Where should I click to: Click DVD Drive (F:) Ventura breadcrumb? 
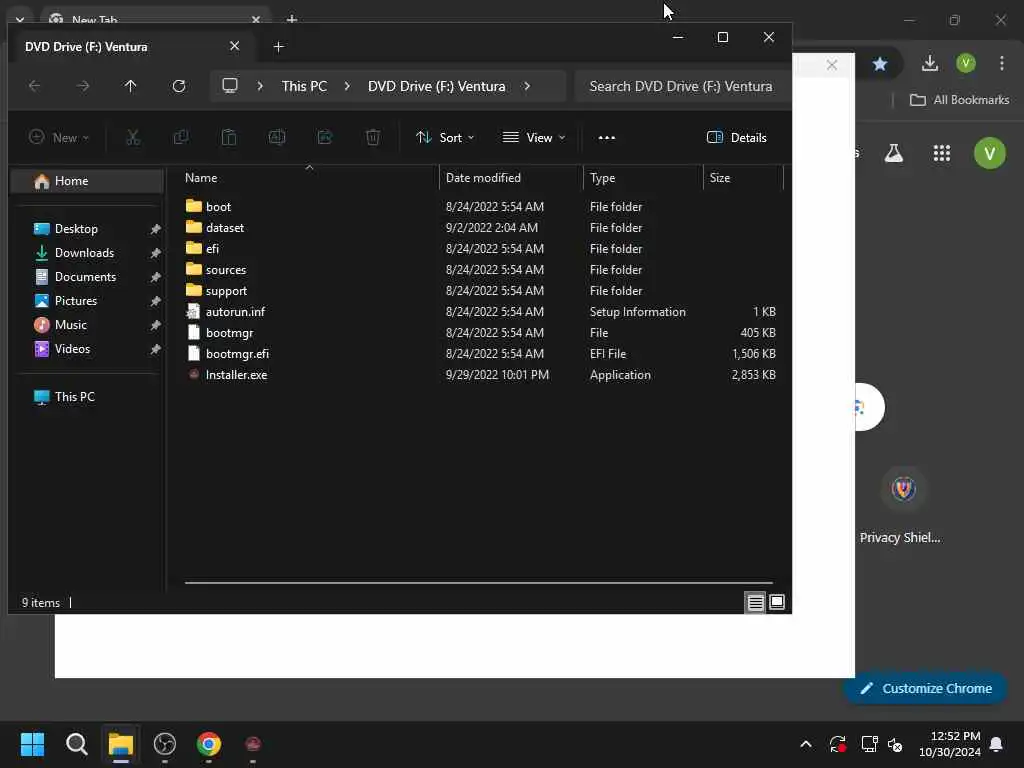point(436,86)
